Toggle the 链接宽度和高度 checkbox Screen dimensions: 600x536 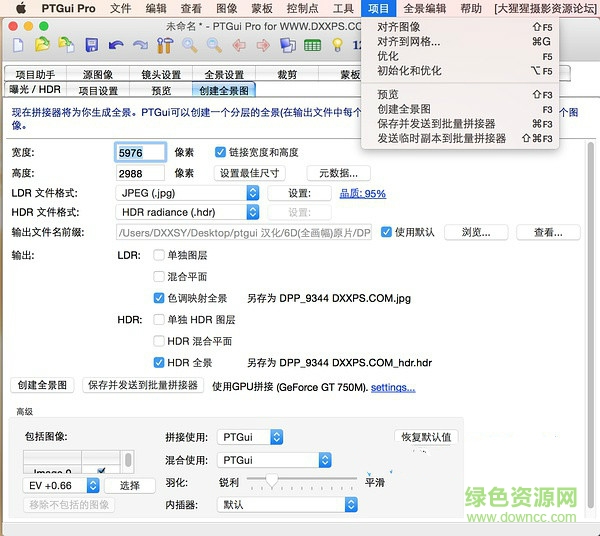pos(220,152)
